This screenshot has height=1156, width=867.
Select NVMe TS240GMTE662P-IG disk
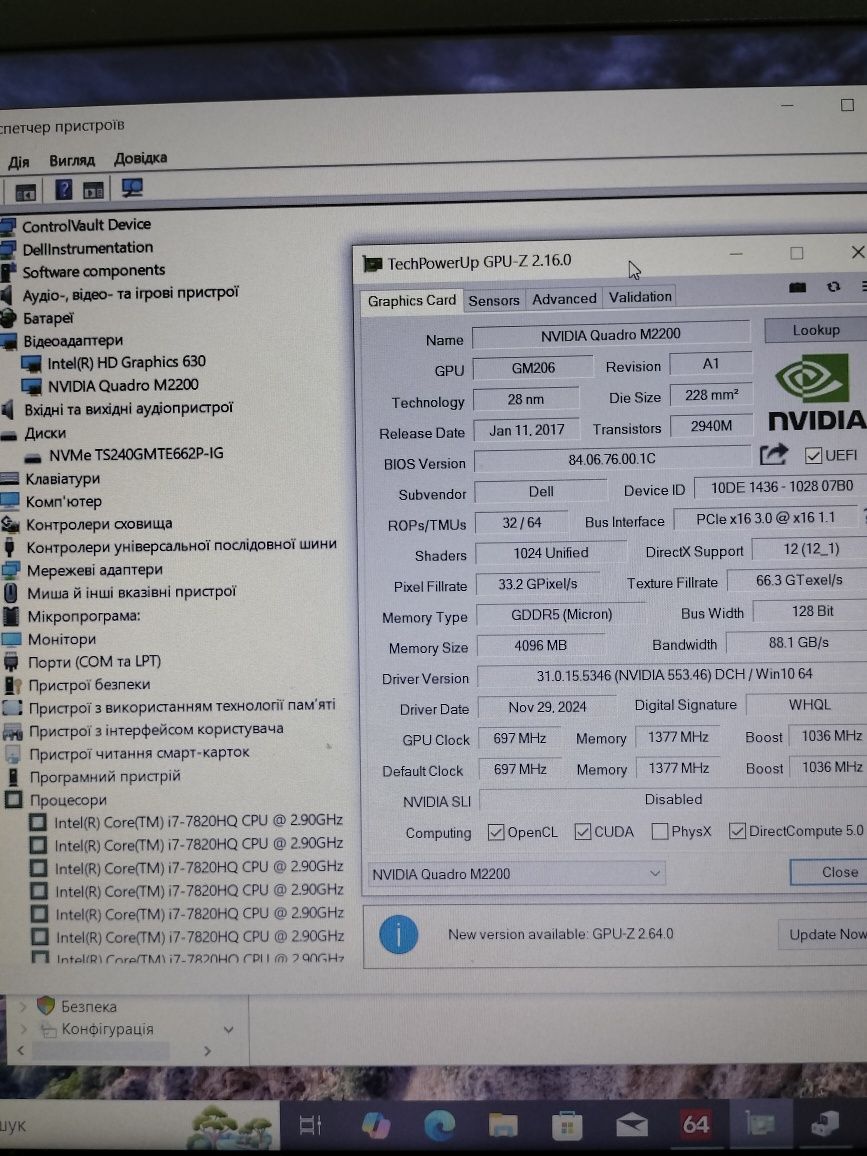tap(136, 454)
